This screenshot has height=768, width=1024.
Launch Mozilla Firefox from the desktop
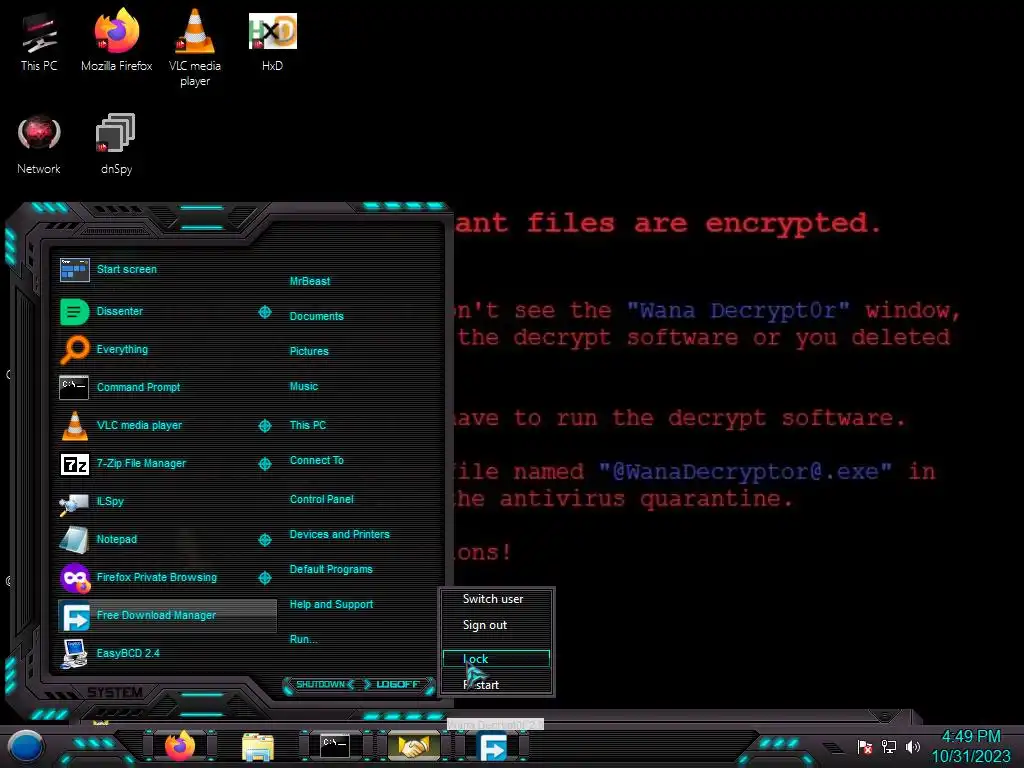(x=116, y=42)
